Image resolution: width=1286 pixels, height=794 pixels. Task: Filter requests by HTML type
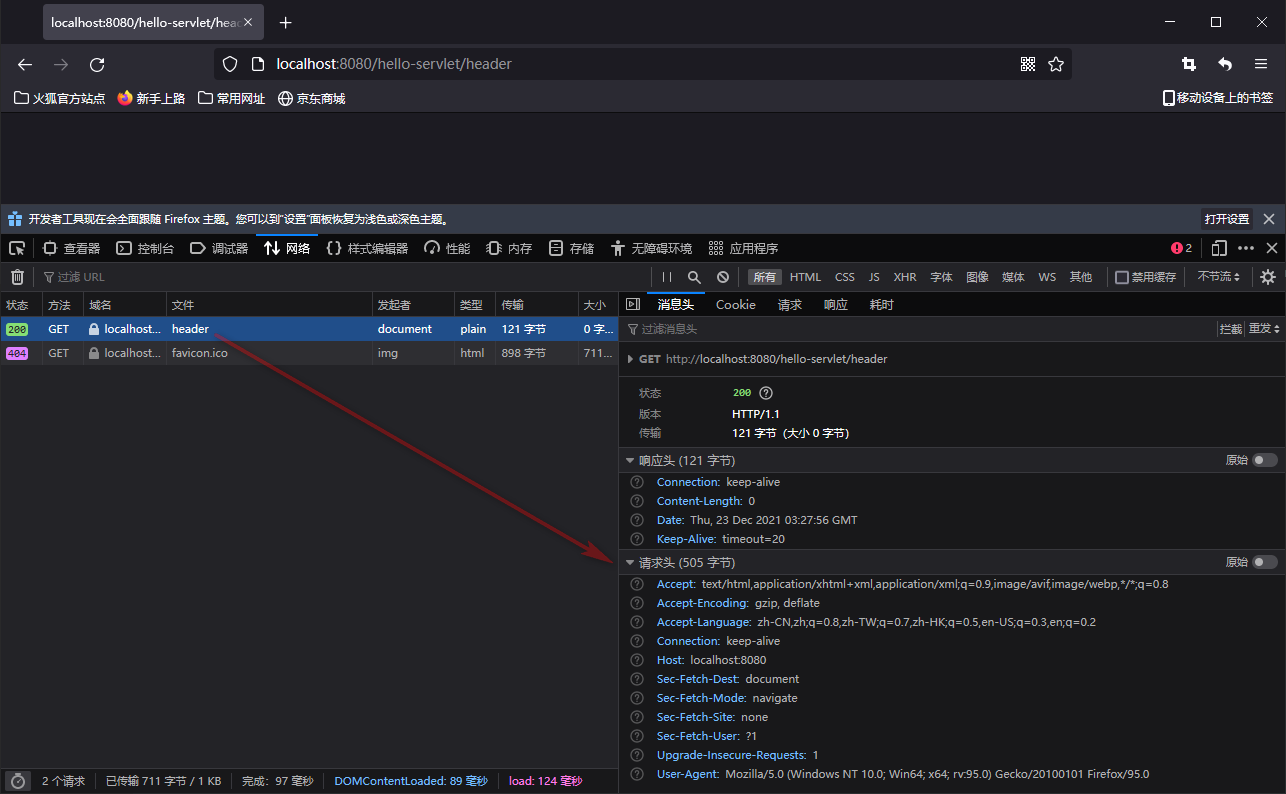coord(805,277)
